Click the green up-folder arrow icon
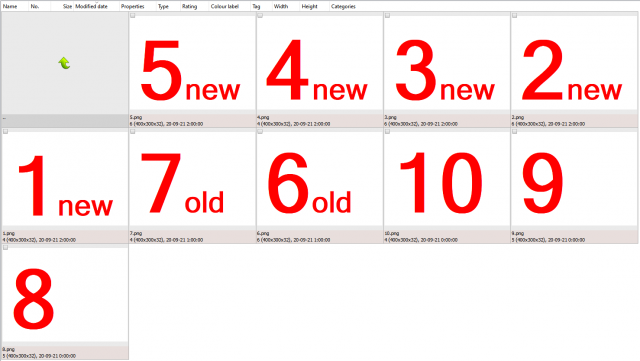The image size is (640, 361). tap(64, 63)
